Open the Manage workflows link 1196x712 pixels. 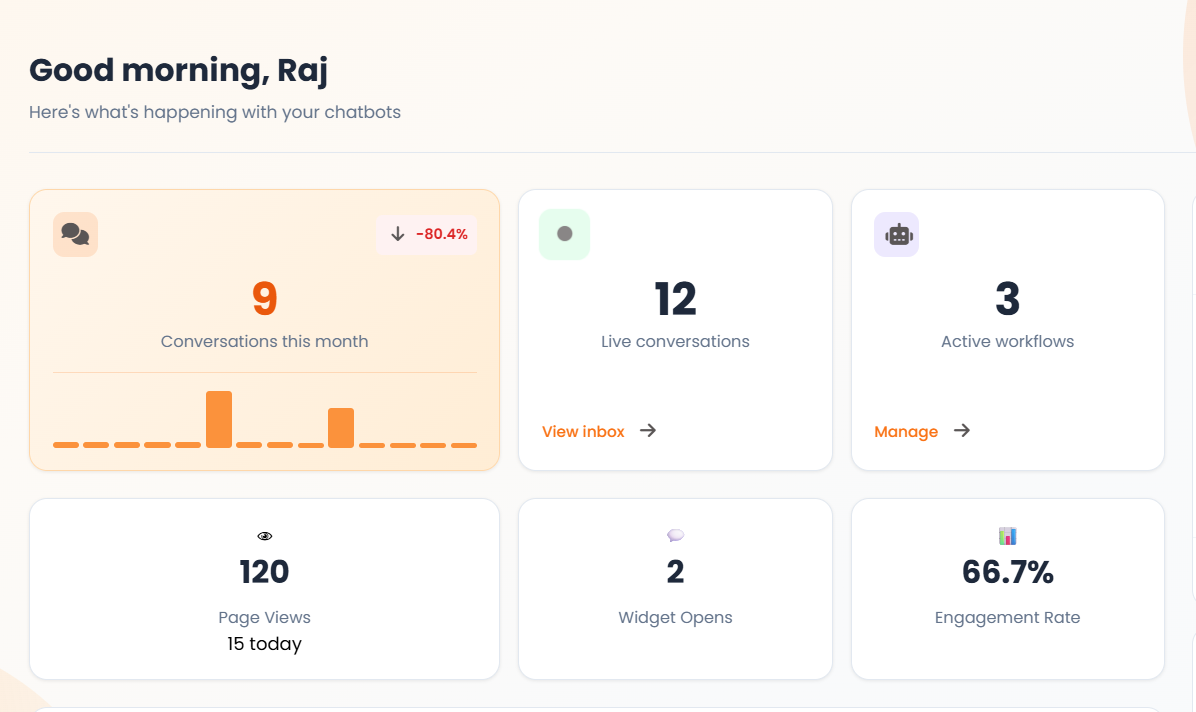[906, 431]
